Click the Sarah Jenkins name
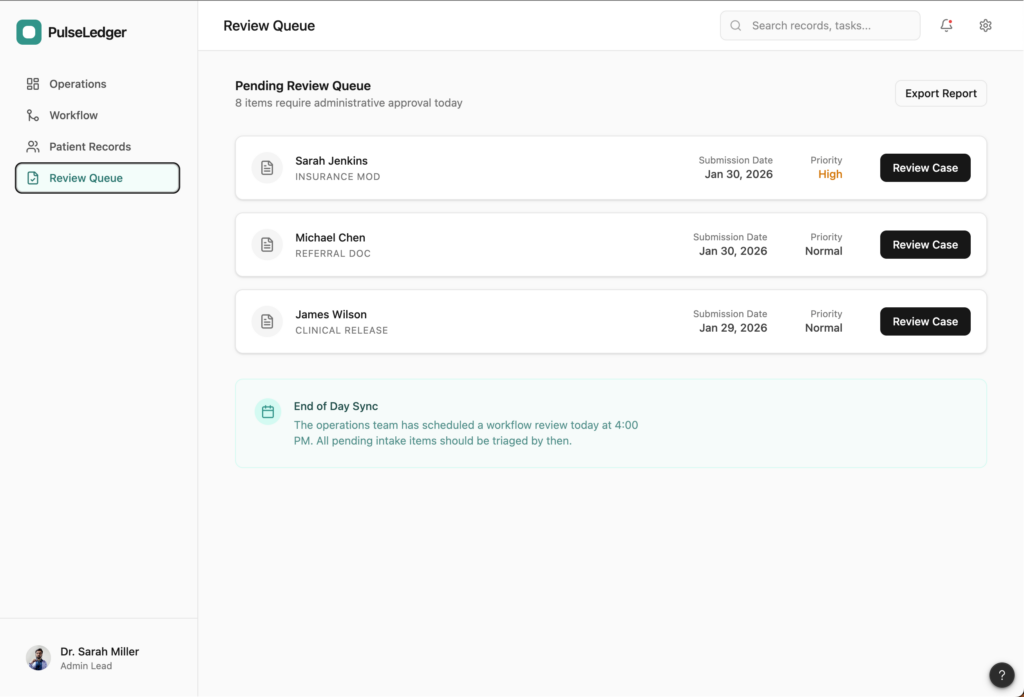1024x697 pixels. 331,161
